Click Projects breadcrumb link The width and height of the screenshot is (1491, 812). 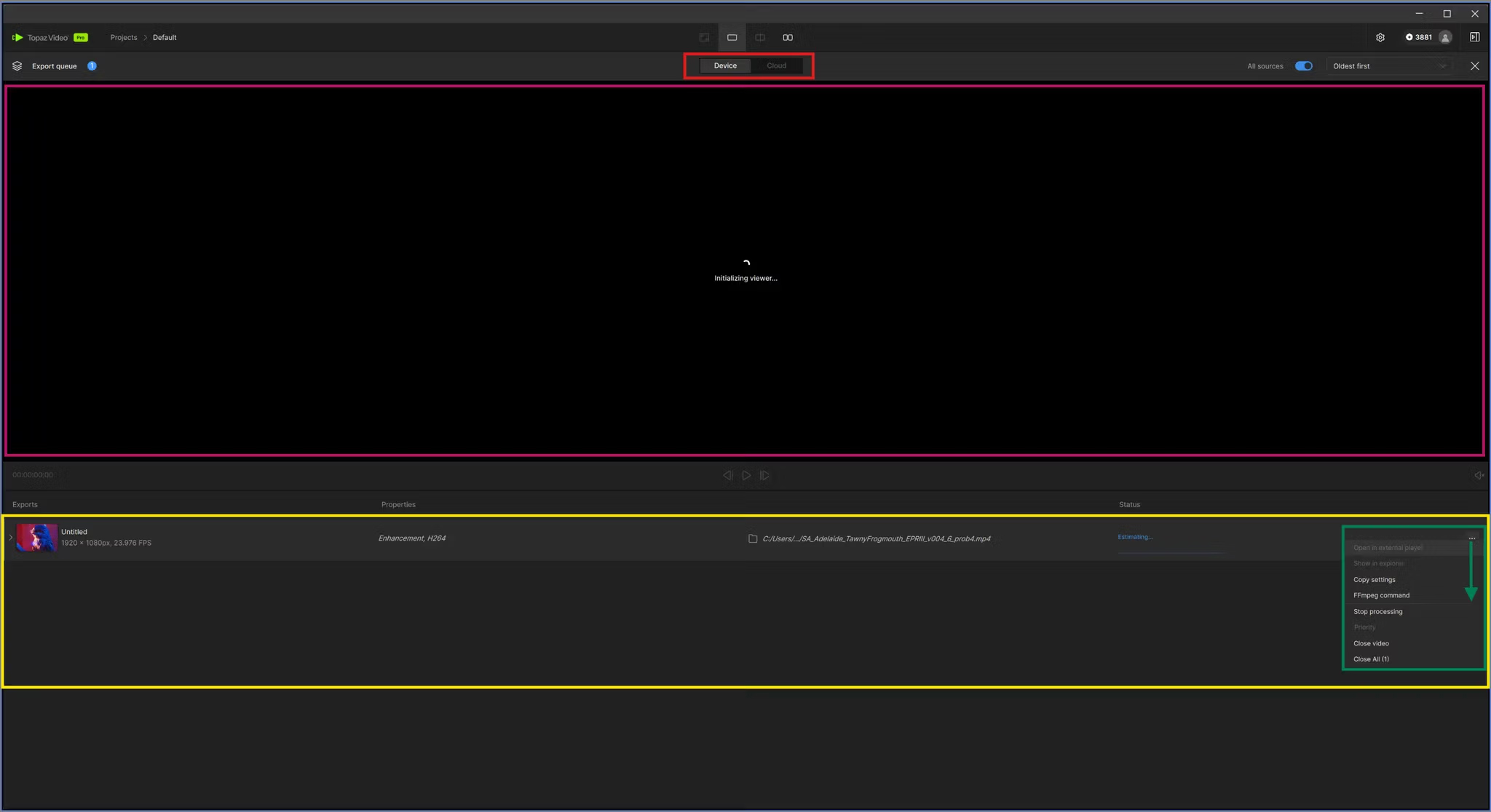(x=124, y=37)
